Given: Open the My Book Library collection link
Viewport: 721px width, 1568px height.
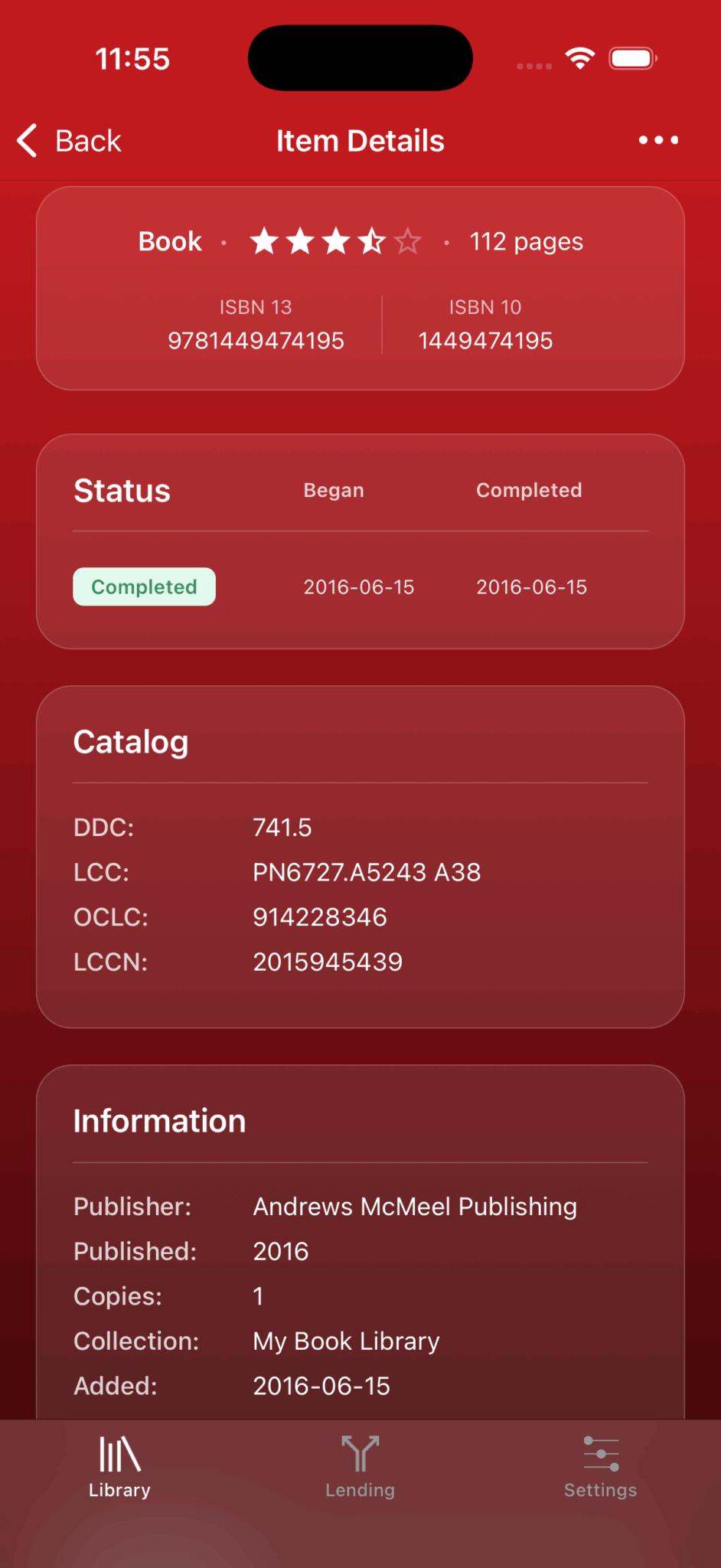Looking at the screenshot, I should (345, 1341).
